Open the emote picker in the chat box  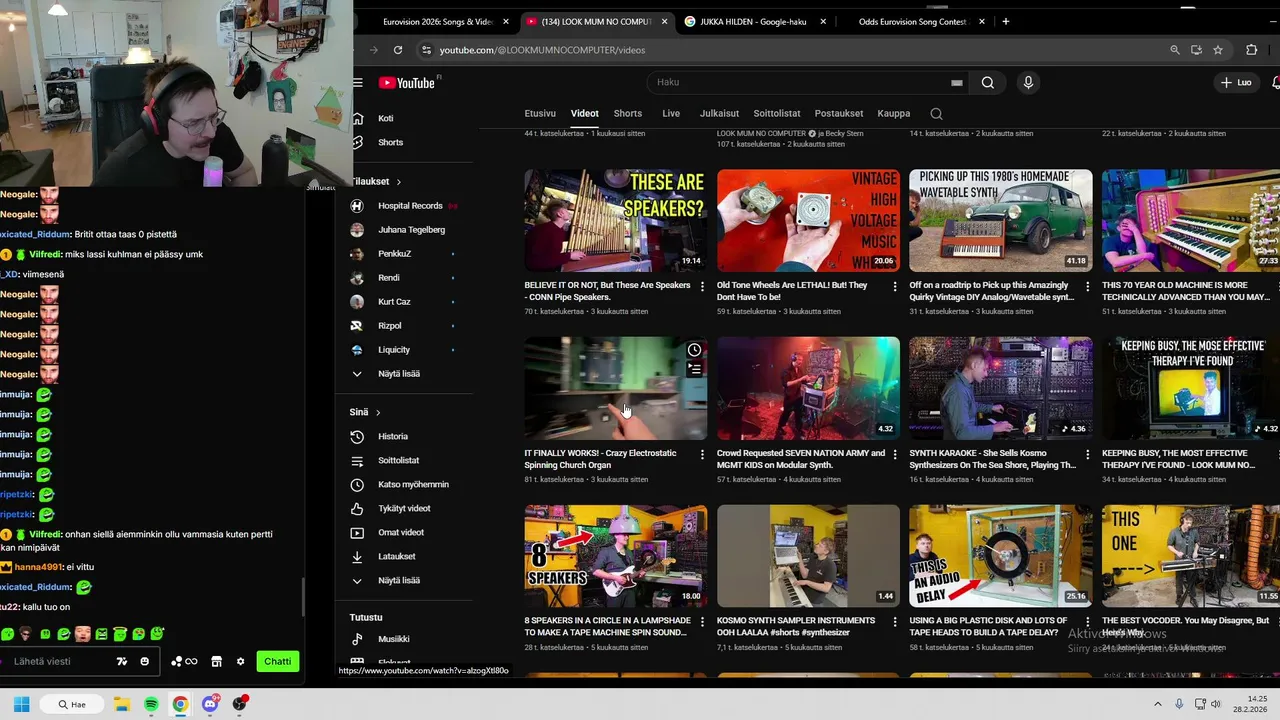(x=145, y=661)
